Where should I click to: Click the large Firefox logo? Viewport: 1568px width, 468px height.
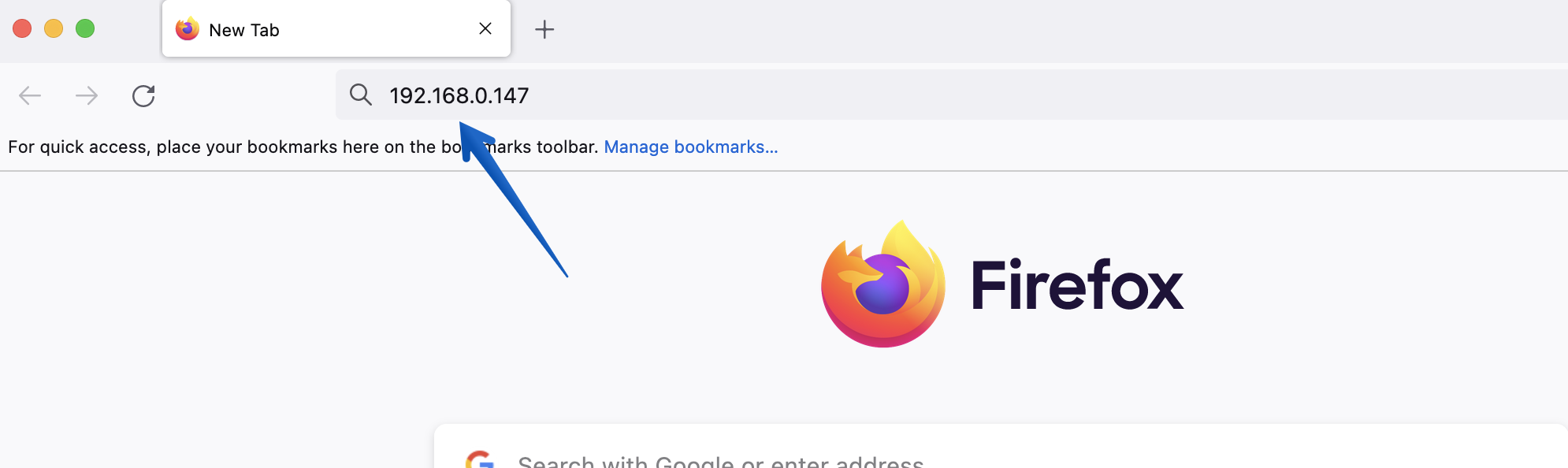tap(882, 284)
